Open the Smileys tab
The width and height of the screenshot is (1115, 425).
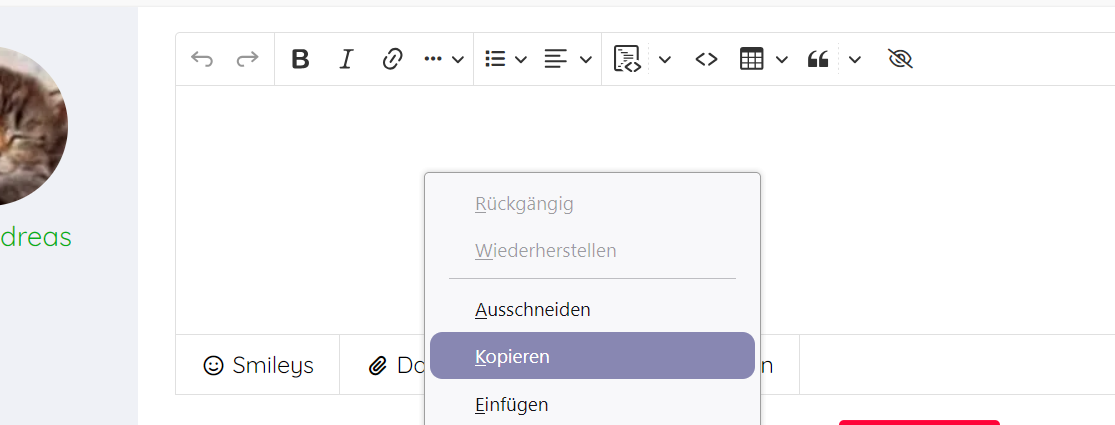pyautogui.click(x=258, y=365)
